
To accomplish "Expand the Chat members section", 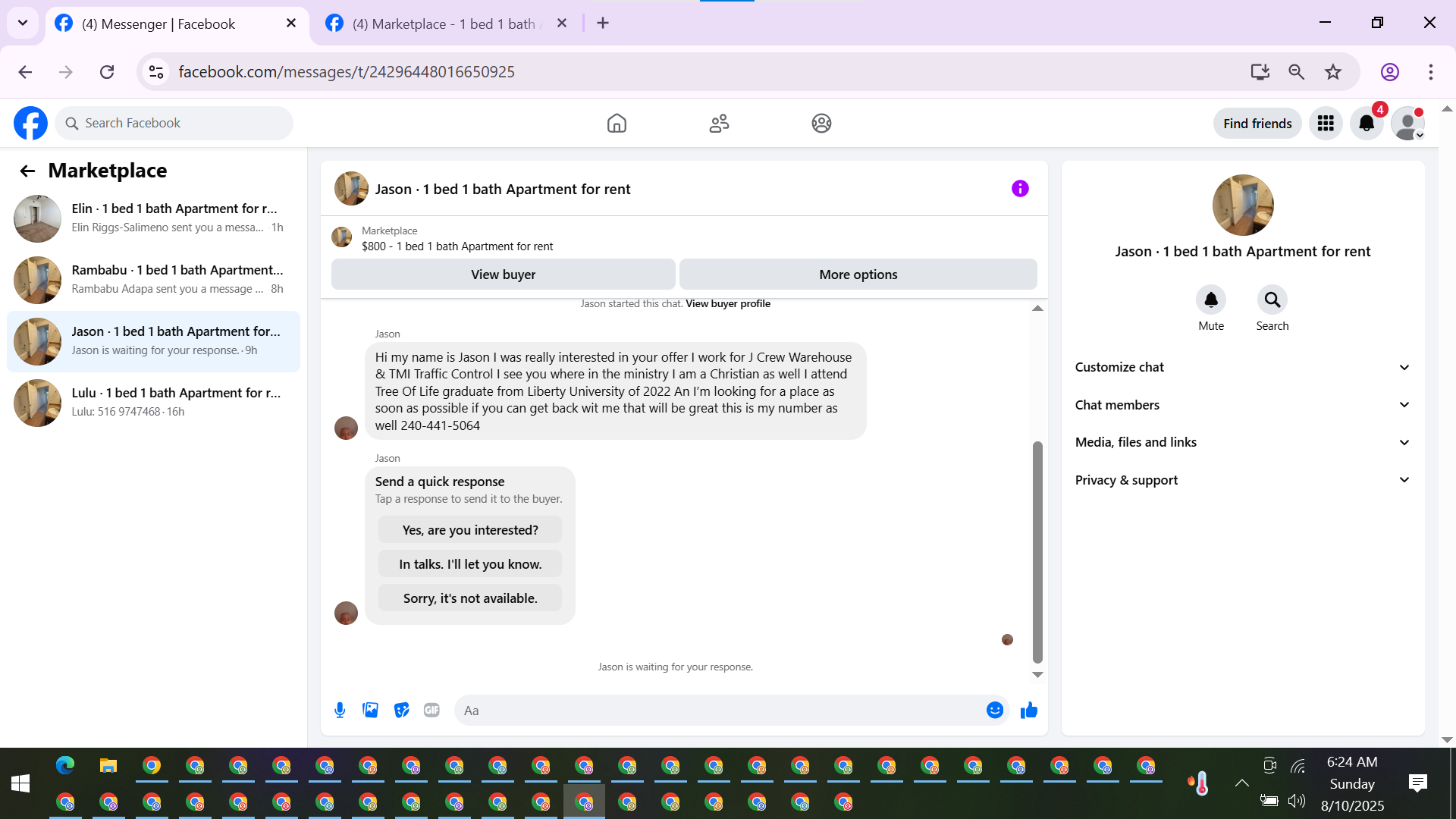I will pos(1242,405).
